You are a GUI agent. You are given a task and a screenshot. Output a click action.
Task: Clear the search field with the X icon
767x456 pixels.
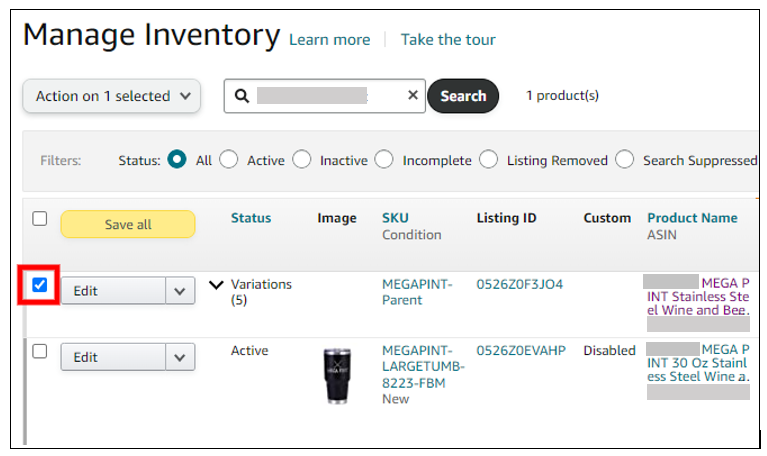(413, 96)
